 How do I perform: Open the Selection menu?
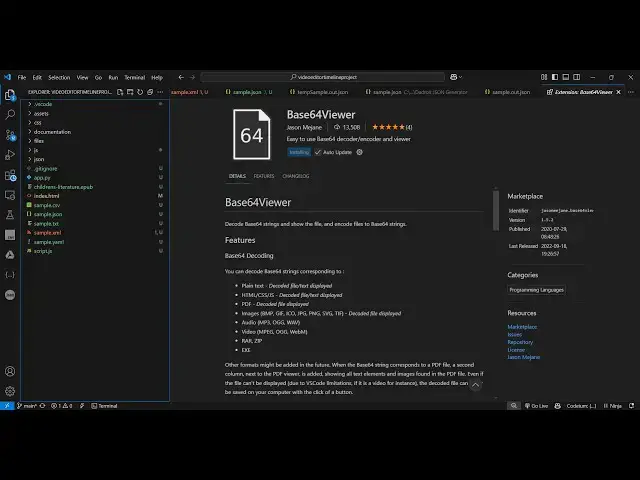tap(59, 77)
